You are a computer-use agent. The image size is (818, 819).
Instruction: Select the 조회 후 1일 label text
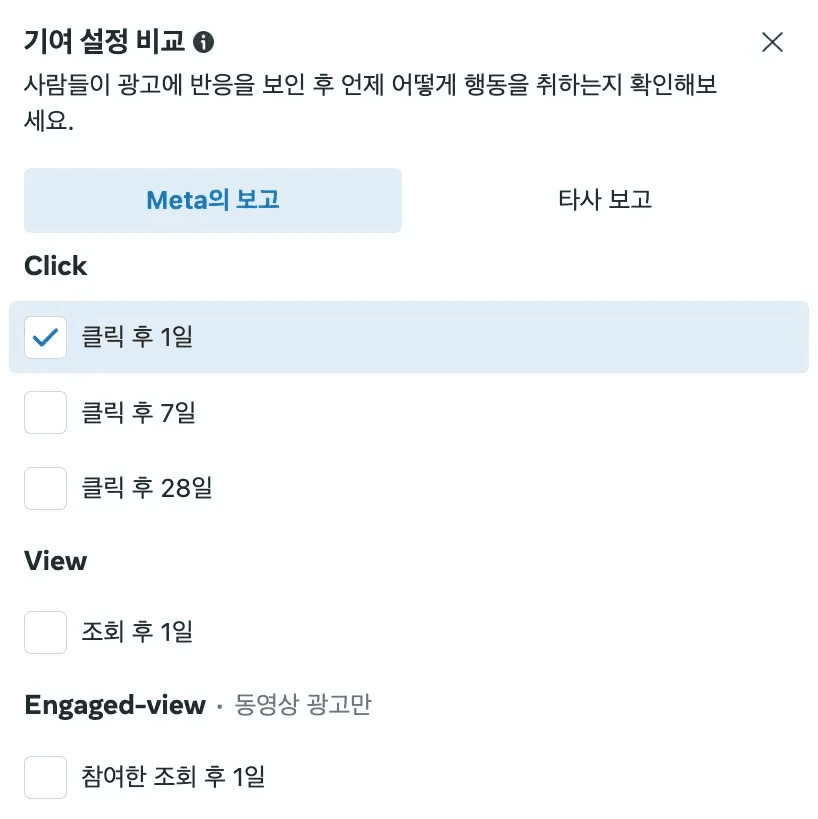pyautogui.click(x=137, y=632)
